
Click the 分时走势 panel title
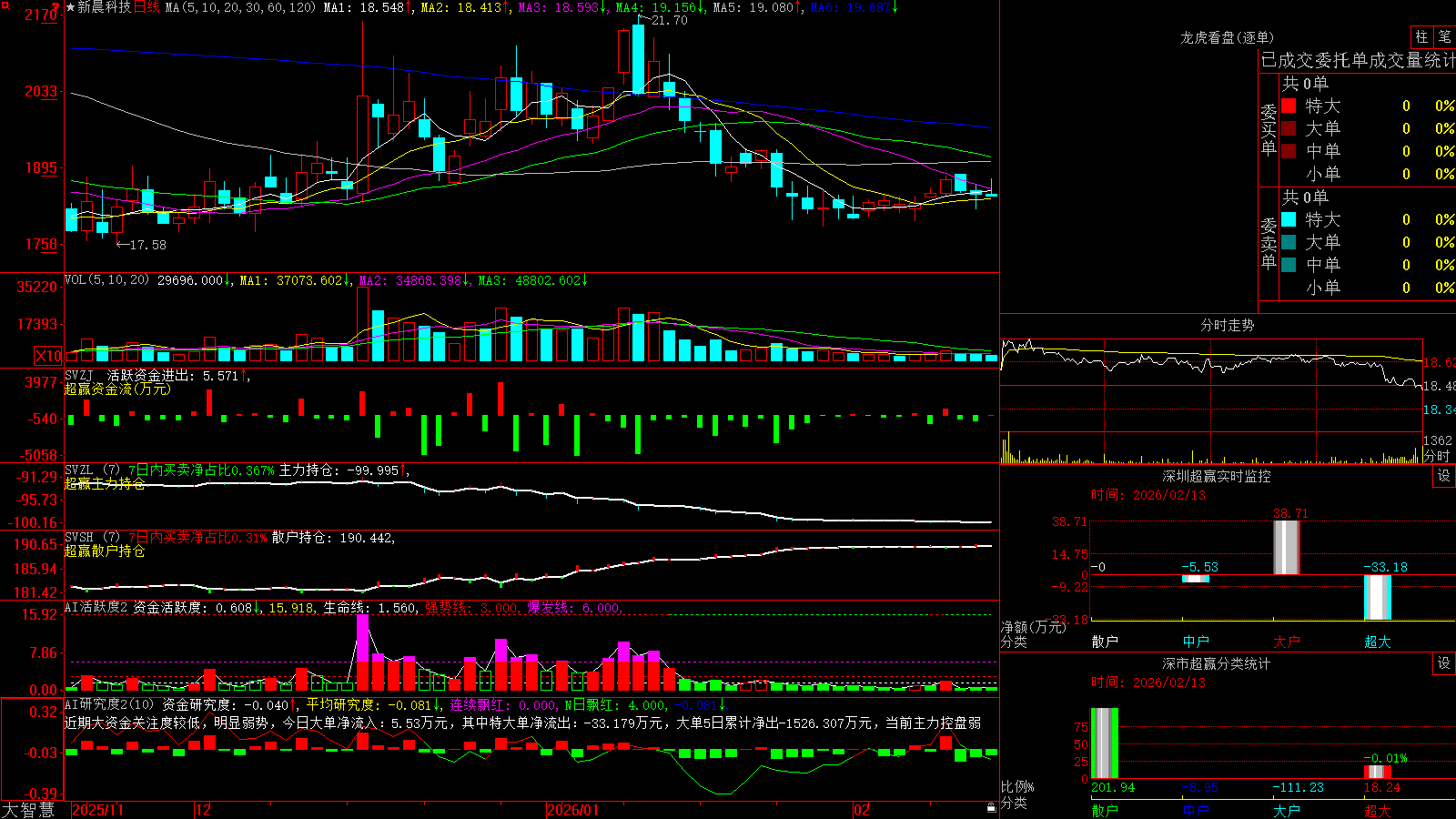1228,325
